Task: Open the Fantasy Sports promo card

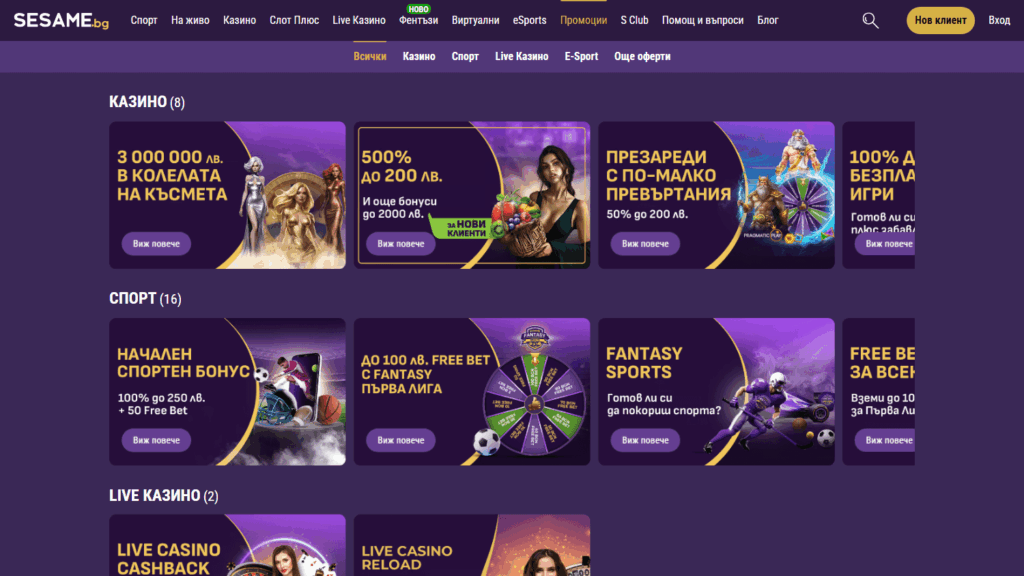Action: (716, 391)
